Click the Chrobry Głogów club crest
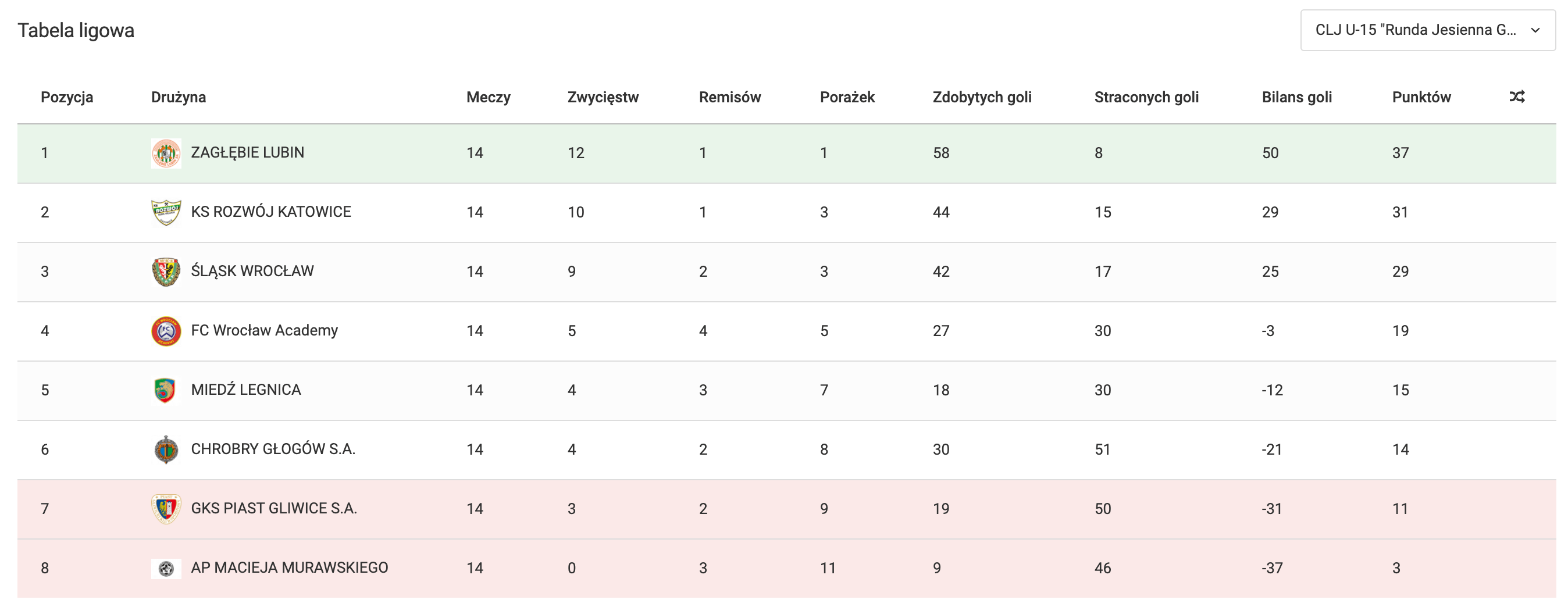Screen dimensions: 1568x614 (166, 449)
